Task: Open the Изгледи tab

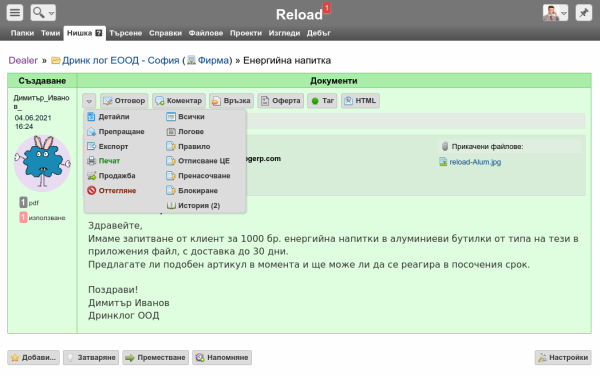Action: [x=284, y=33]
